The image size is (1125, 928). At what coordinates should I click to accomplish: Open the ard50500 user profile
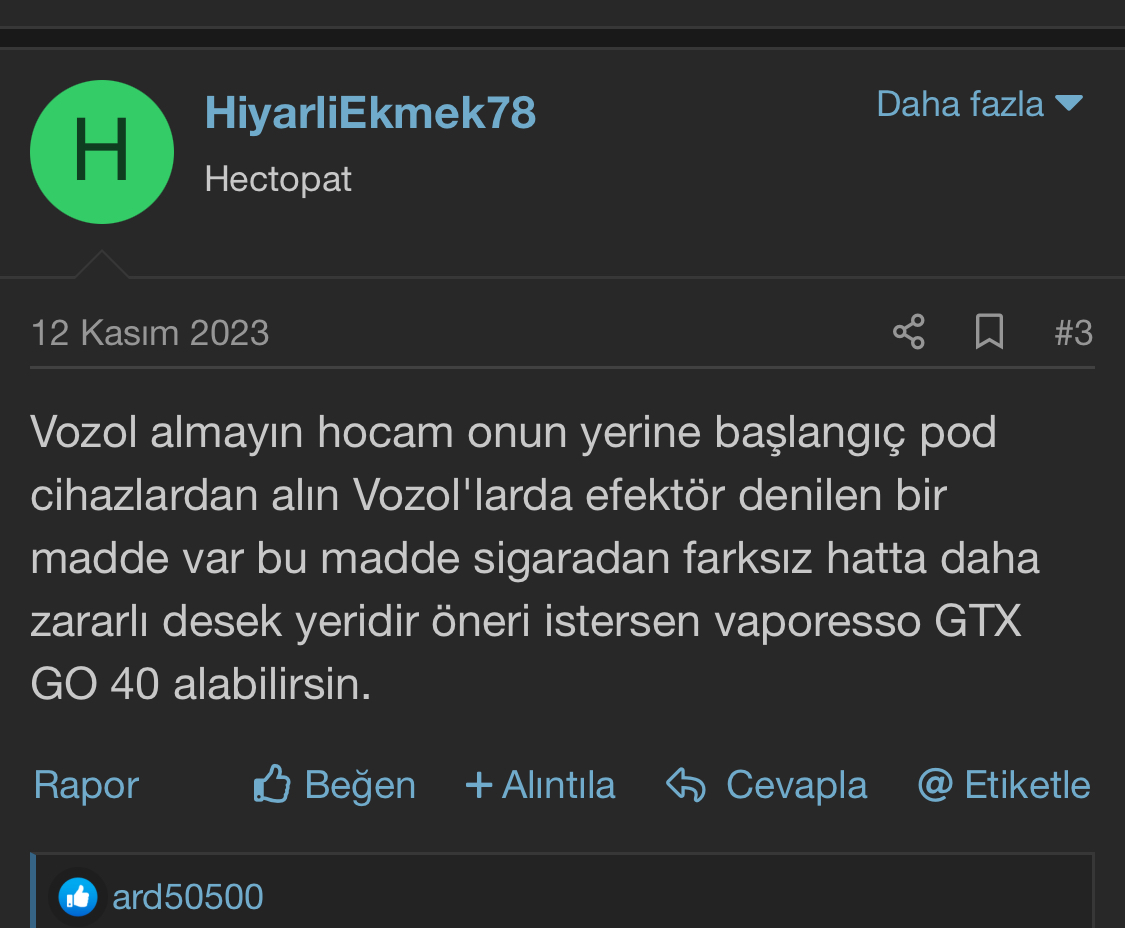click(x=188, y=897)
